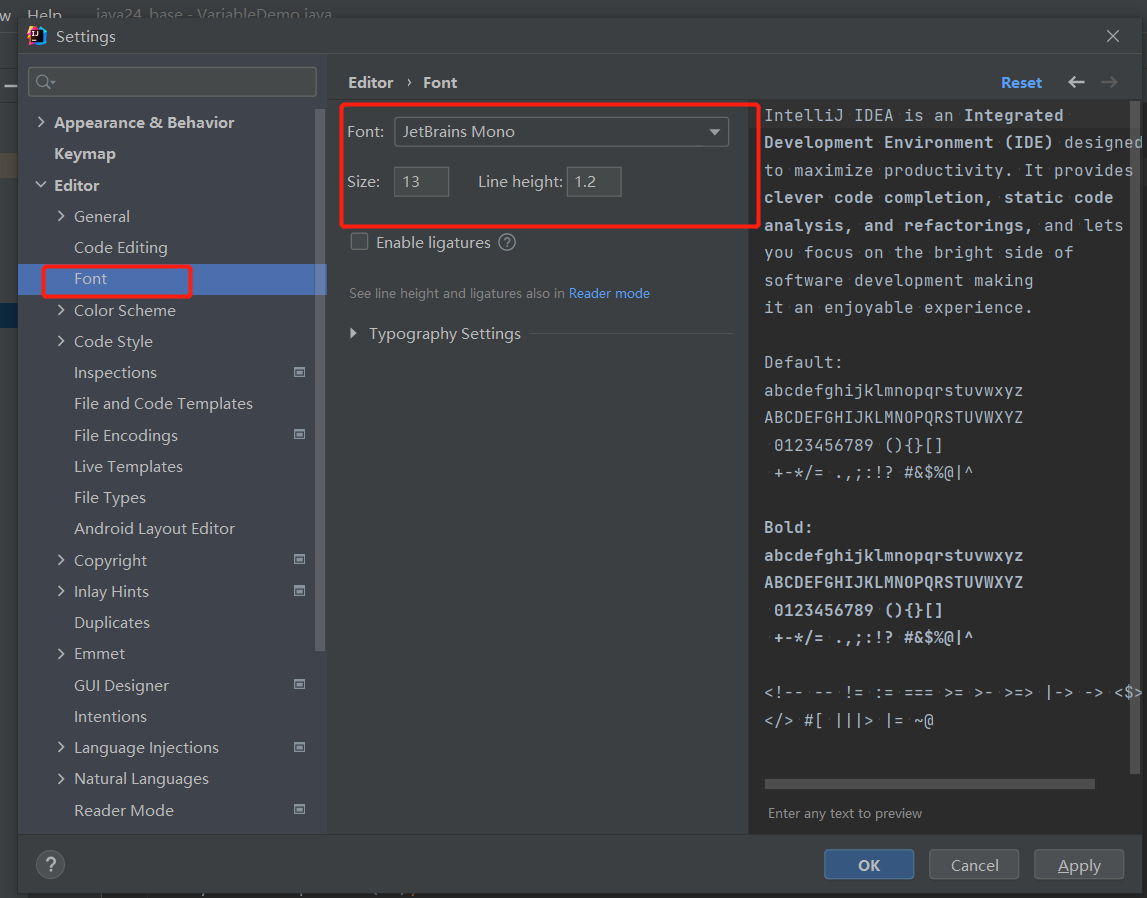The width and height of the screenshot is (1147, 898).
Task: Click the settings search magnifier icon
Action: coord(45,82)
